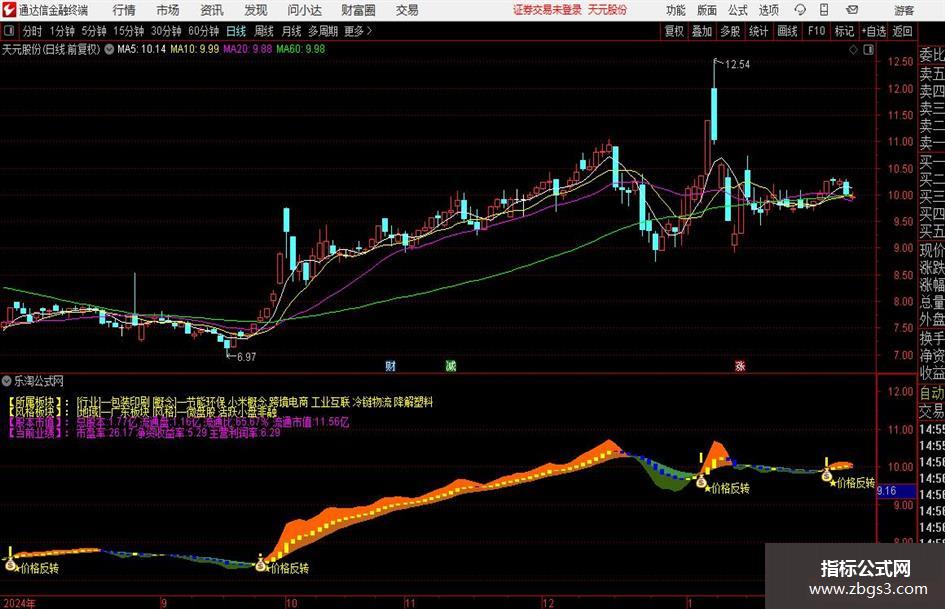Switch to the 1分钟 period

[x=61, y=31]
